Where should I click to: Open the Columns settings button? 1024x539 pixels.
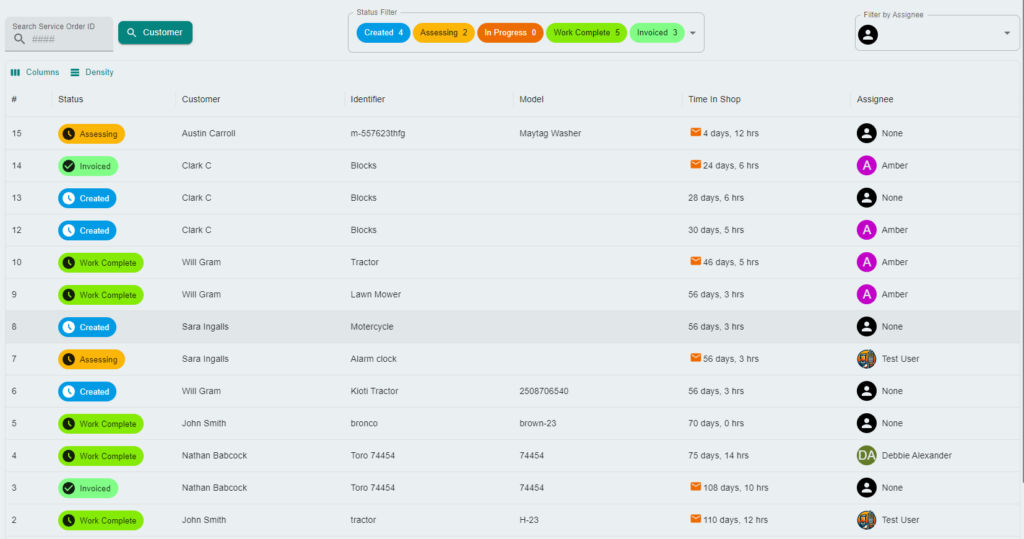click(x=35, y=72)
